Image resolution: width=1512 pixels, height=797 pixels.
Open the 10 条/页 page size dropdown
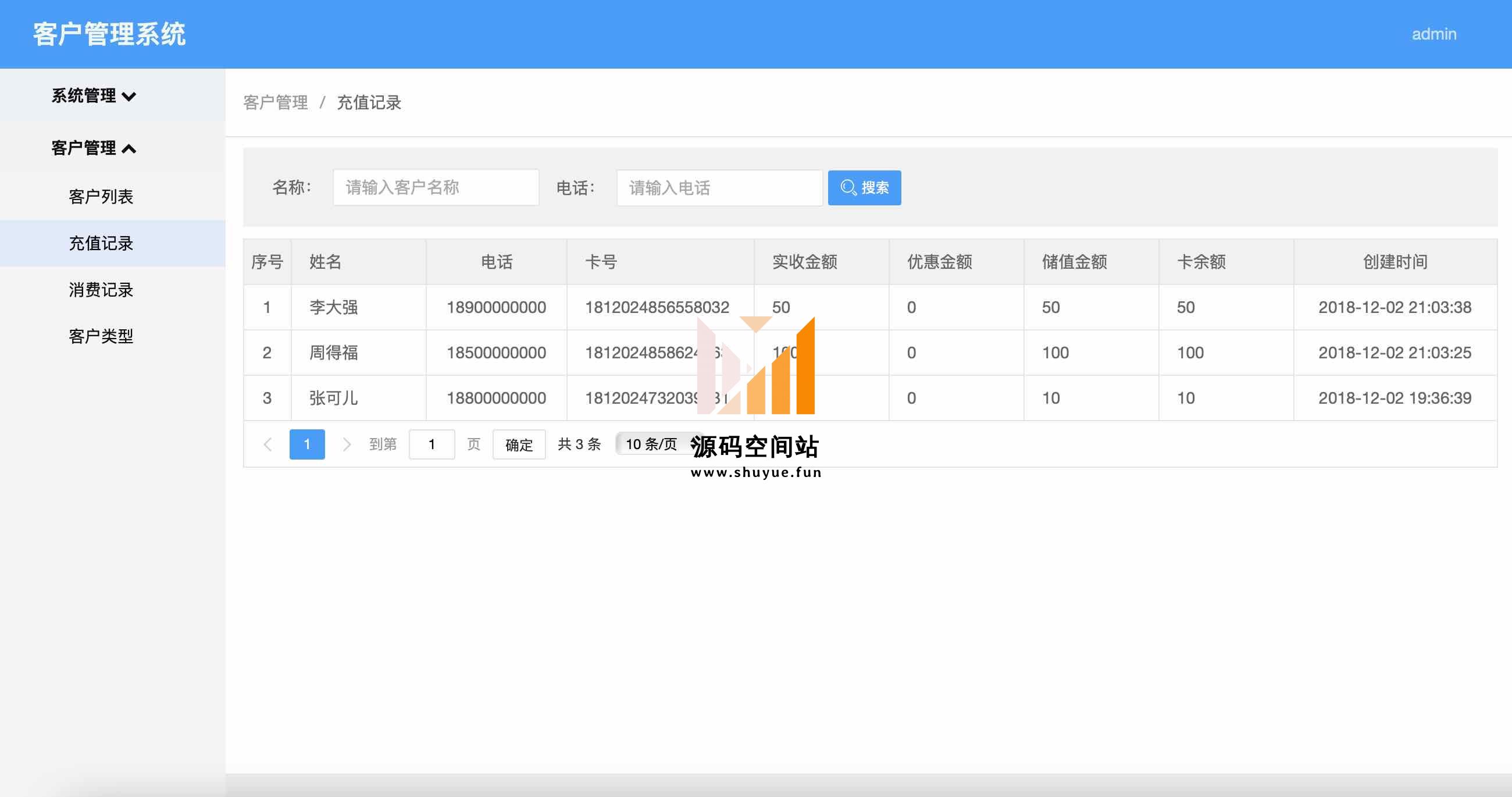click(x=658, y=444)
